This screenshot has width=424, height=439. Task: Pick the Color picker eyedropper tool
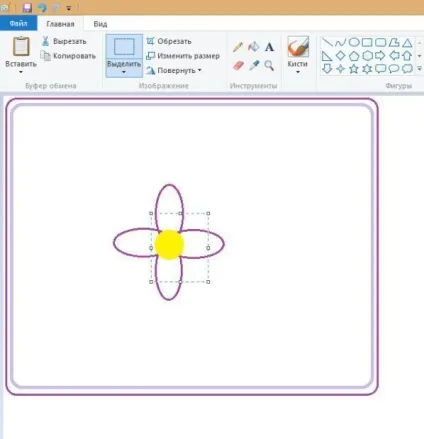pos(254,65)
